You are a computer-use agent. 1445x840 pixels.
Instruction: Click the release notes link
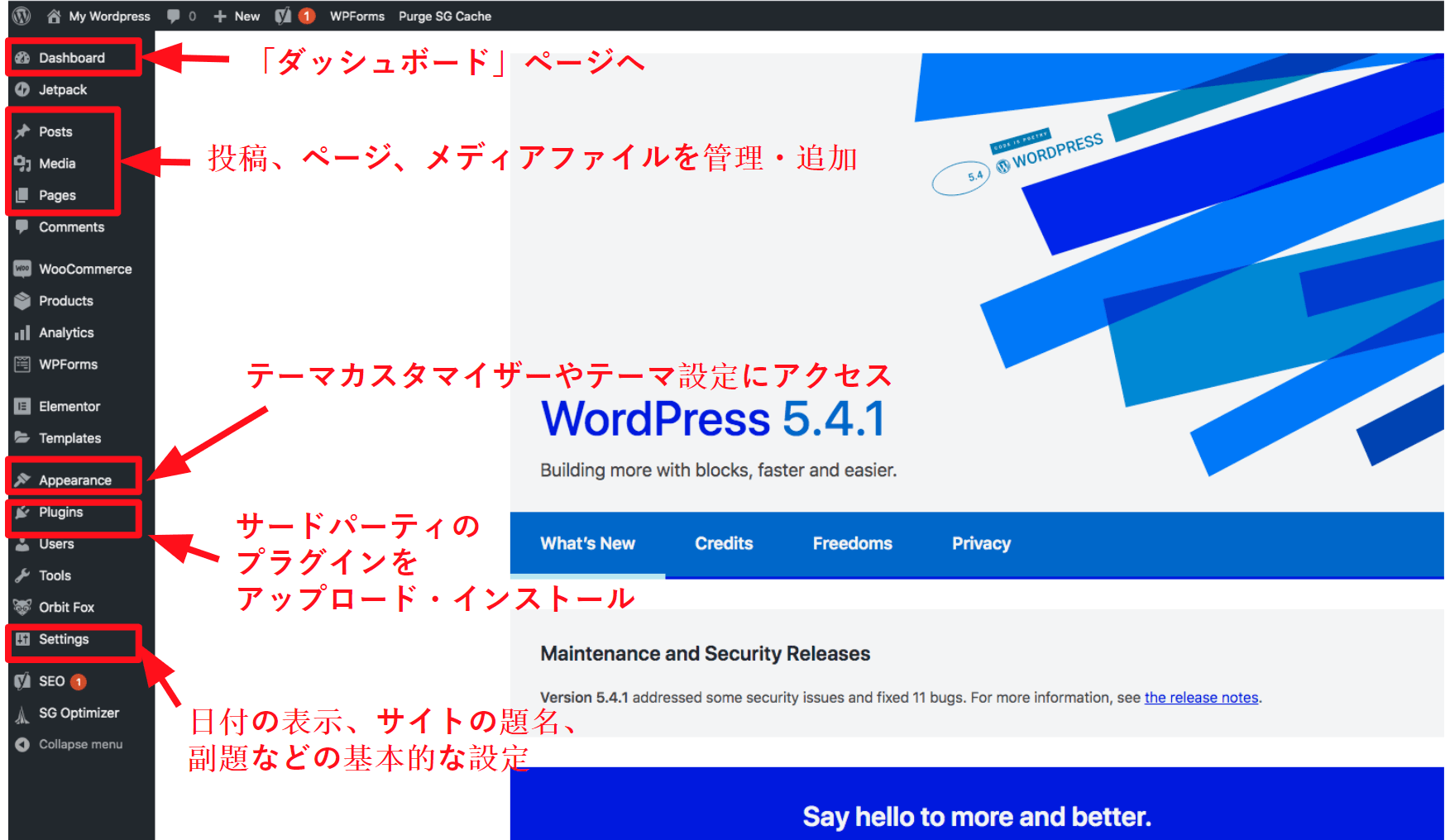pos(1201,698)
